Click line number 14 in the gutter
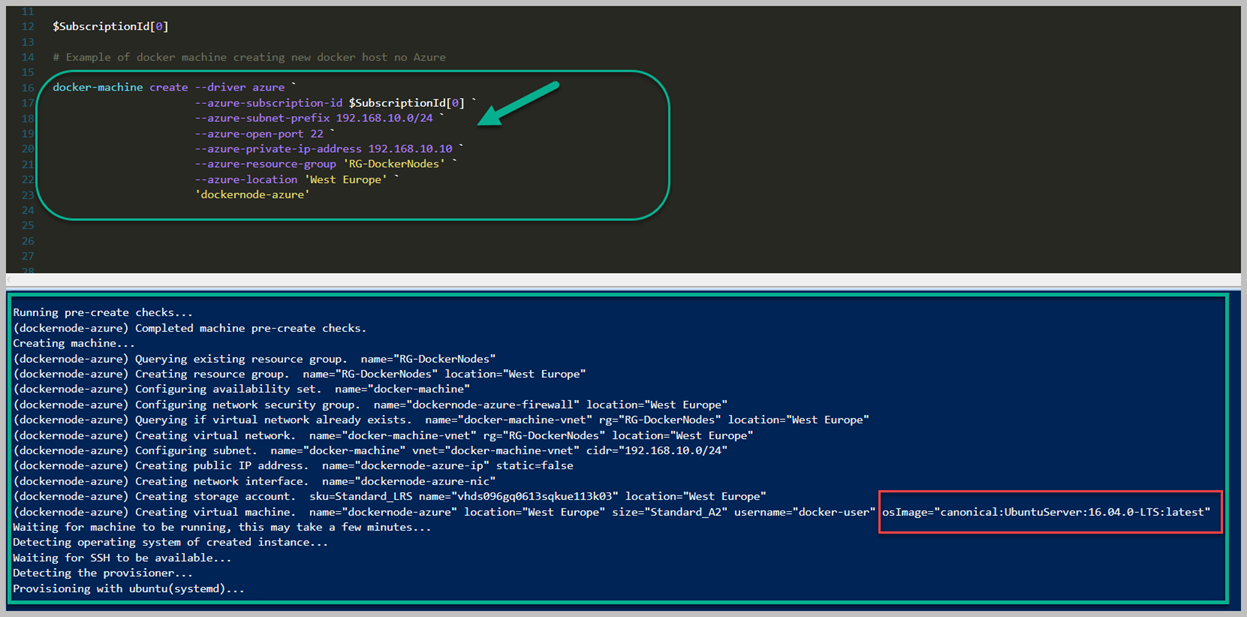 [28, 57]
